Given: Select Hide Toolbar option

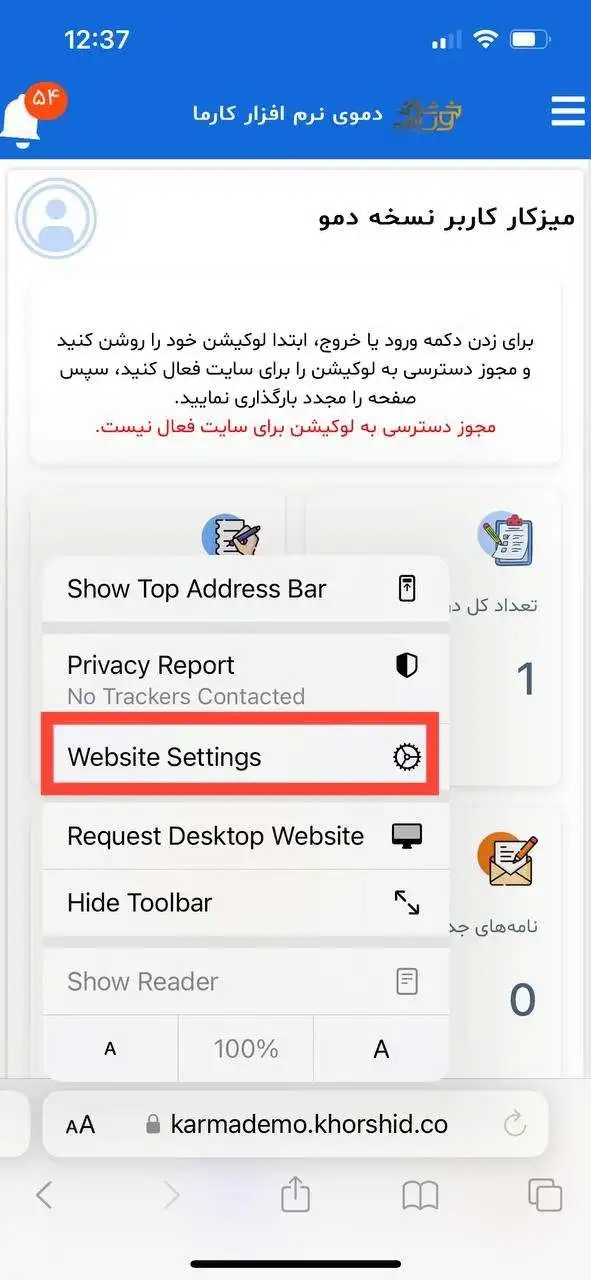Looking at the screenshot, I should tap(246, 903).
